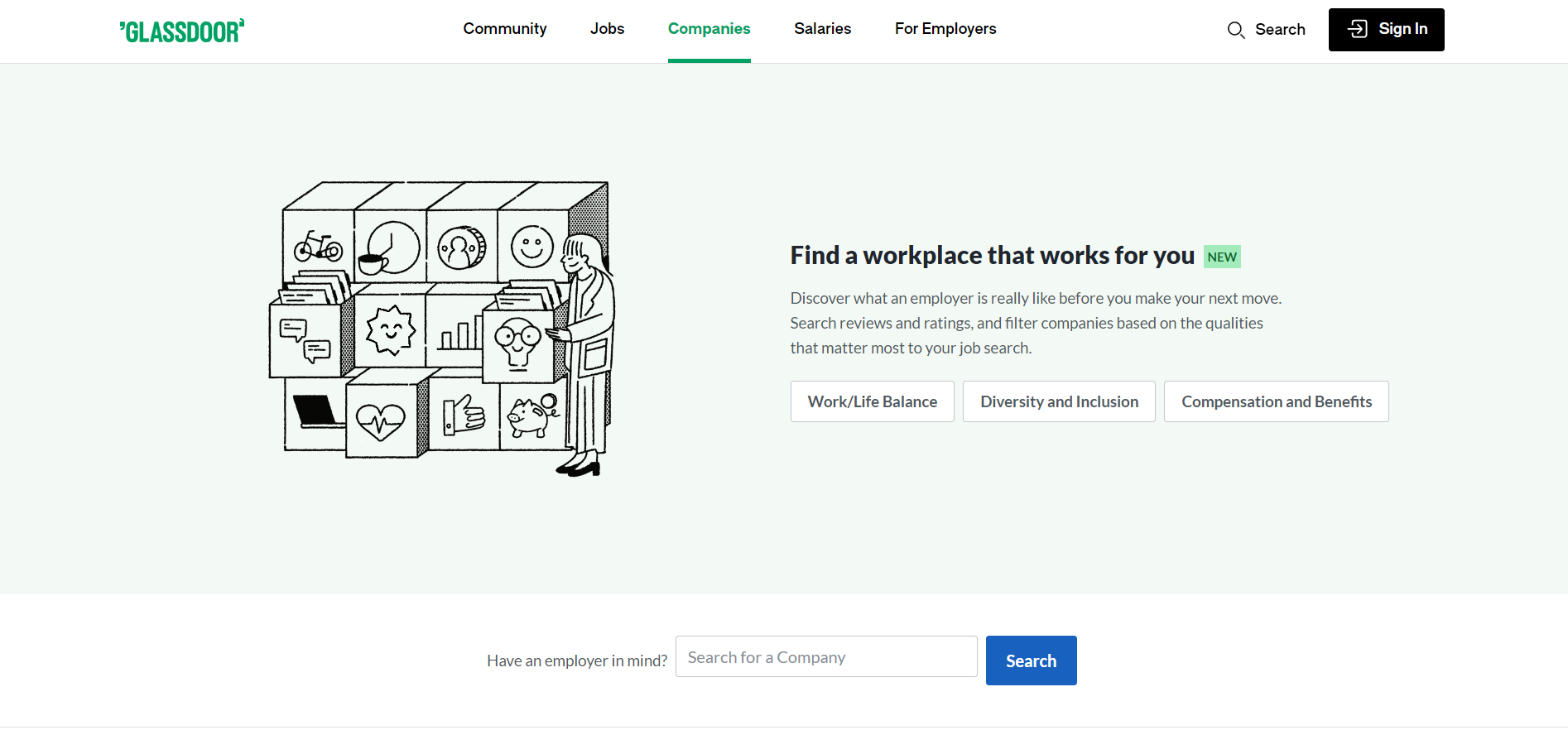This screenshot has height=735, width=1568.
Task: Click the lightbulb with glasses icon
Action: (517, 342)
